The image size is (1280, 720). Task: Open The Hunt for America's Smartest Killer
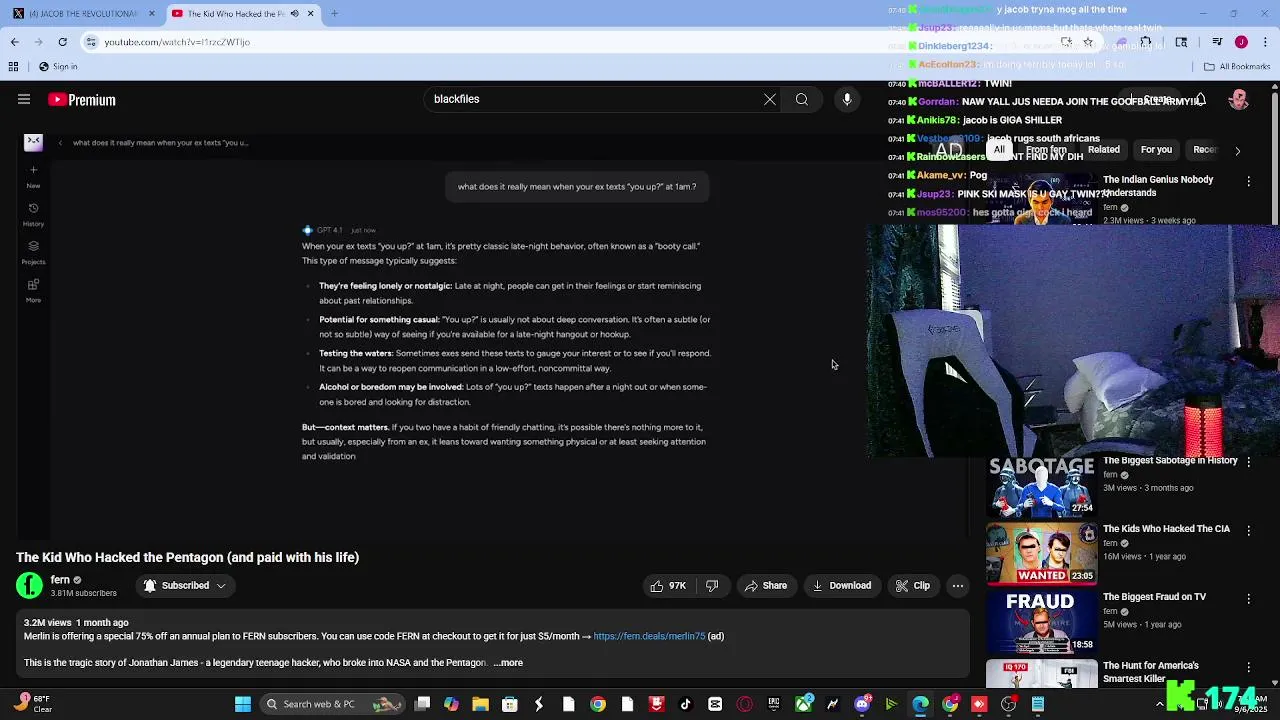coord(1151,672)
